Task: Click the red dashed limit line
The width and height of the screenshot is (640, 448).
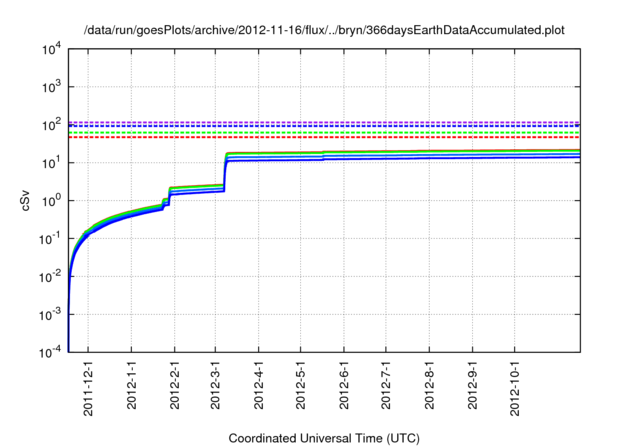Action: (324, 137)
